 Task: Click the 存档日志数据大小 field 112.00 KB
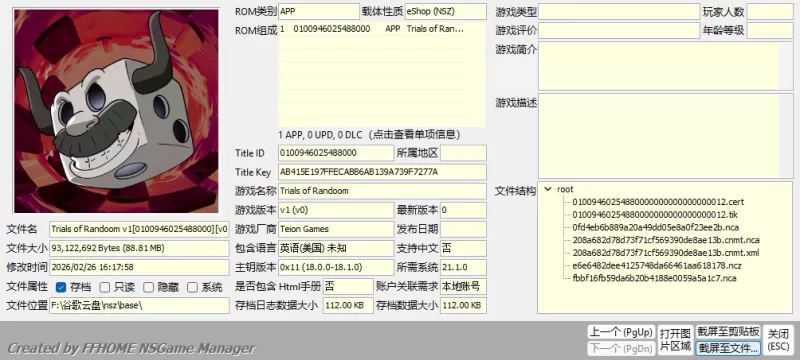(x=348, y=305)
